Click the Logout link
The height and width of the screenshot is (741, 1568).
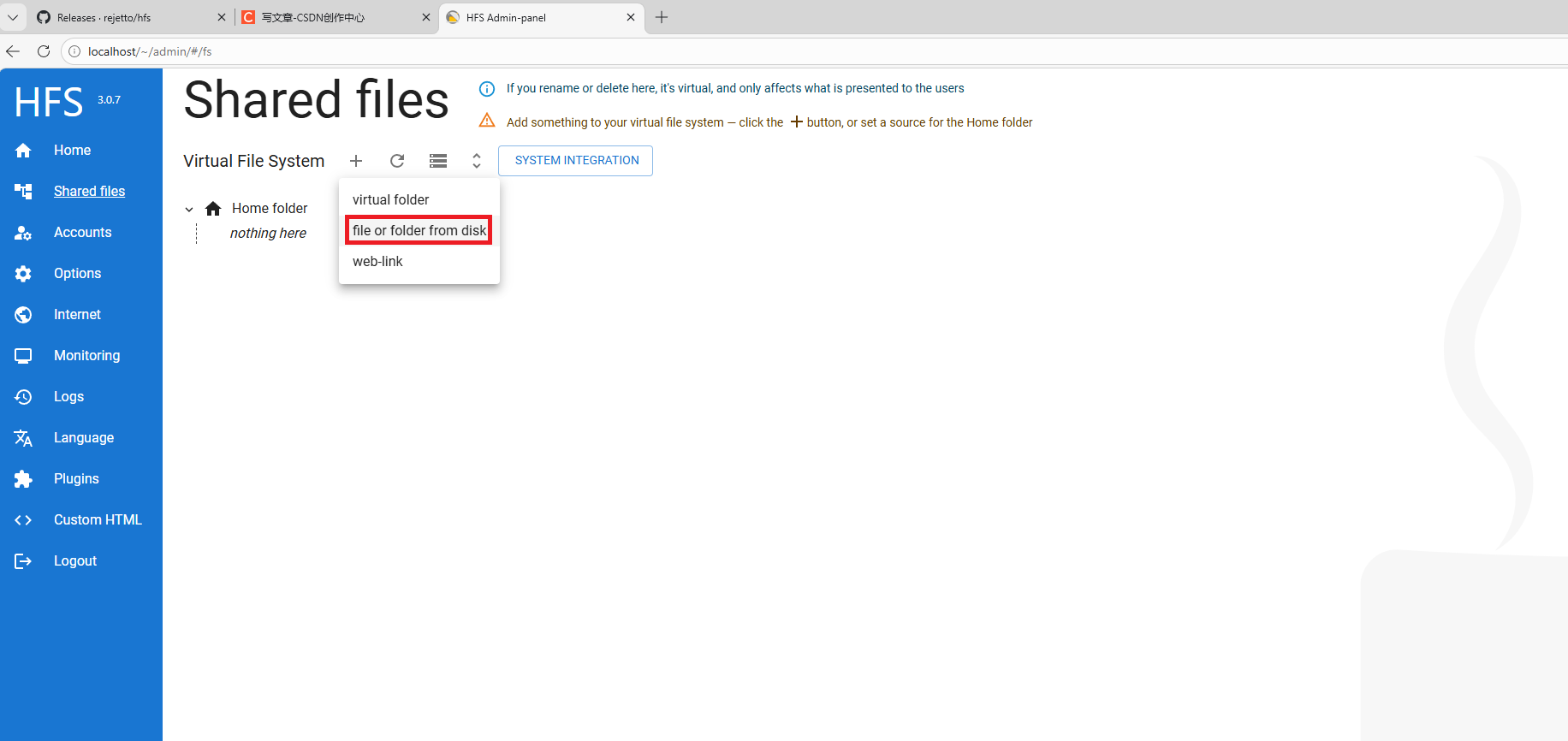tap(75, 561)
